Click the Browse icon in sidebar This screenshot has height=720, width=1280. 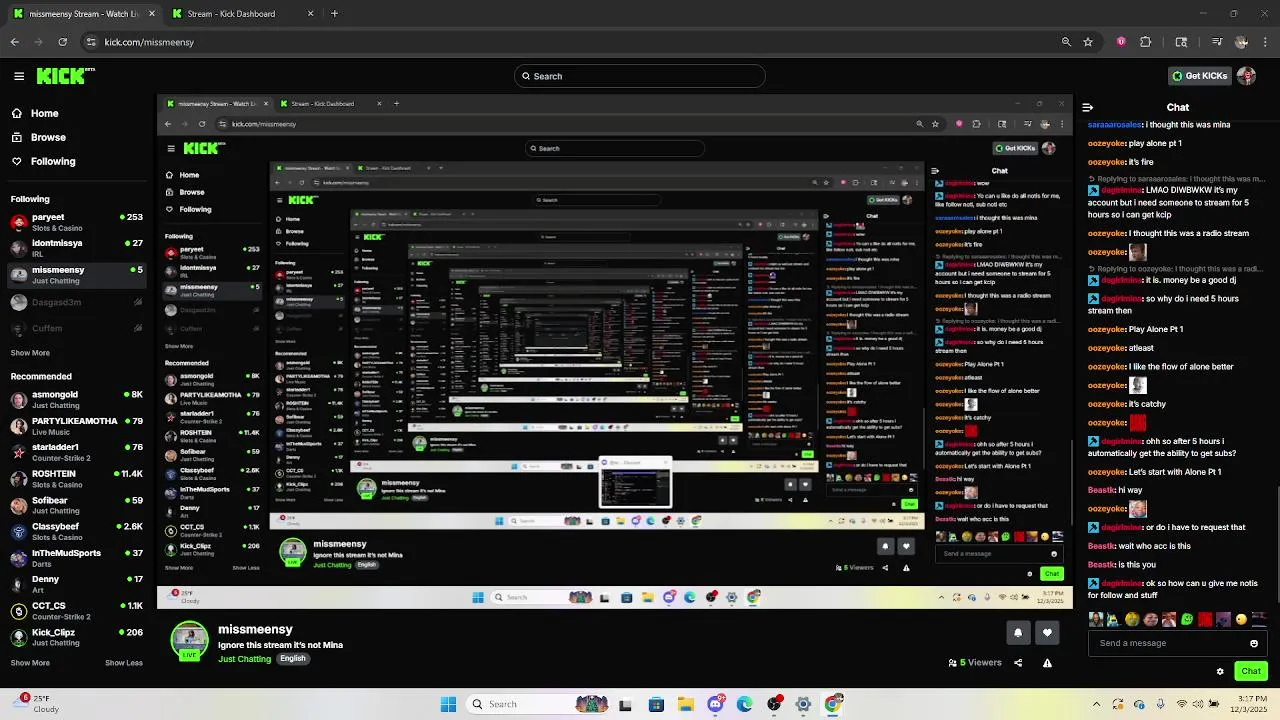click(17, 137)
